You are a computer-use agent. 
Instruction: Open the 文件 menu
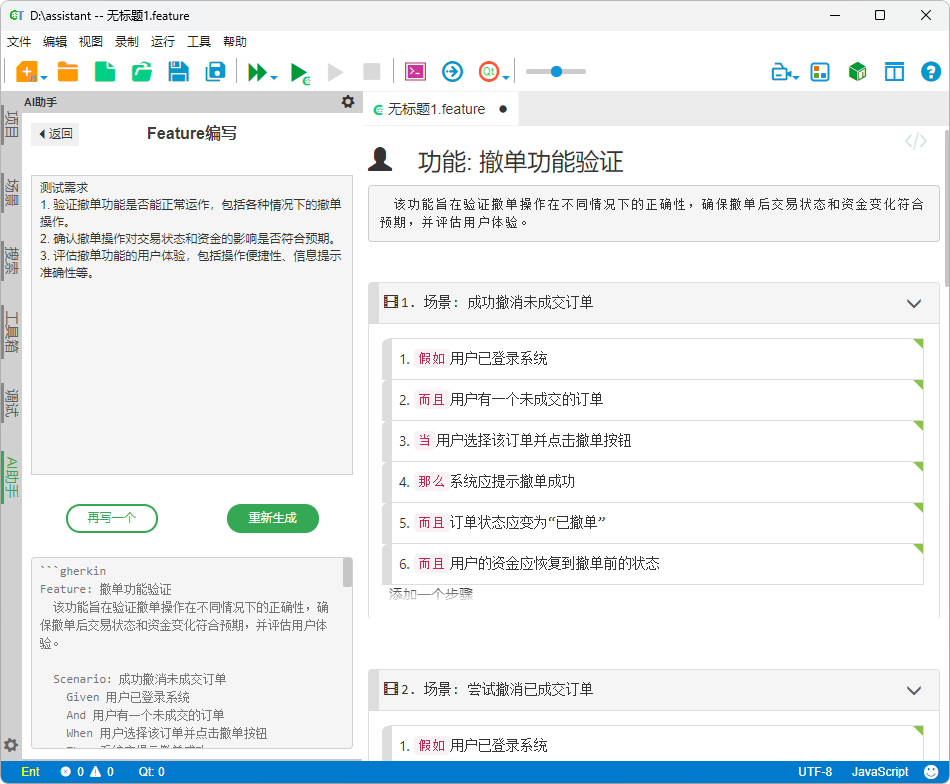click(x=19, y=41)
